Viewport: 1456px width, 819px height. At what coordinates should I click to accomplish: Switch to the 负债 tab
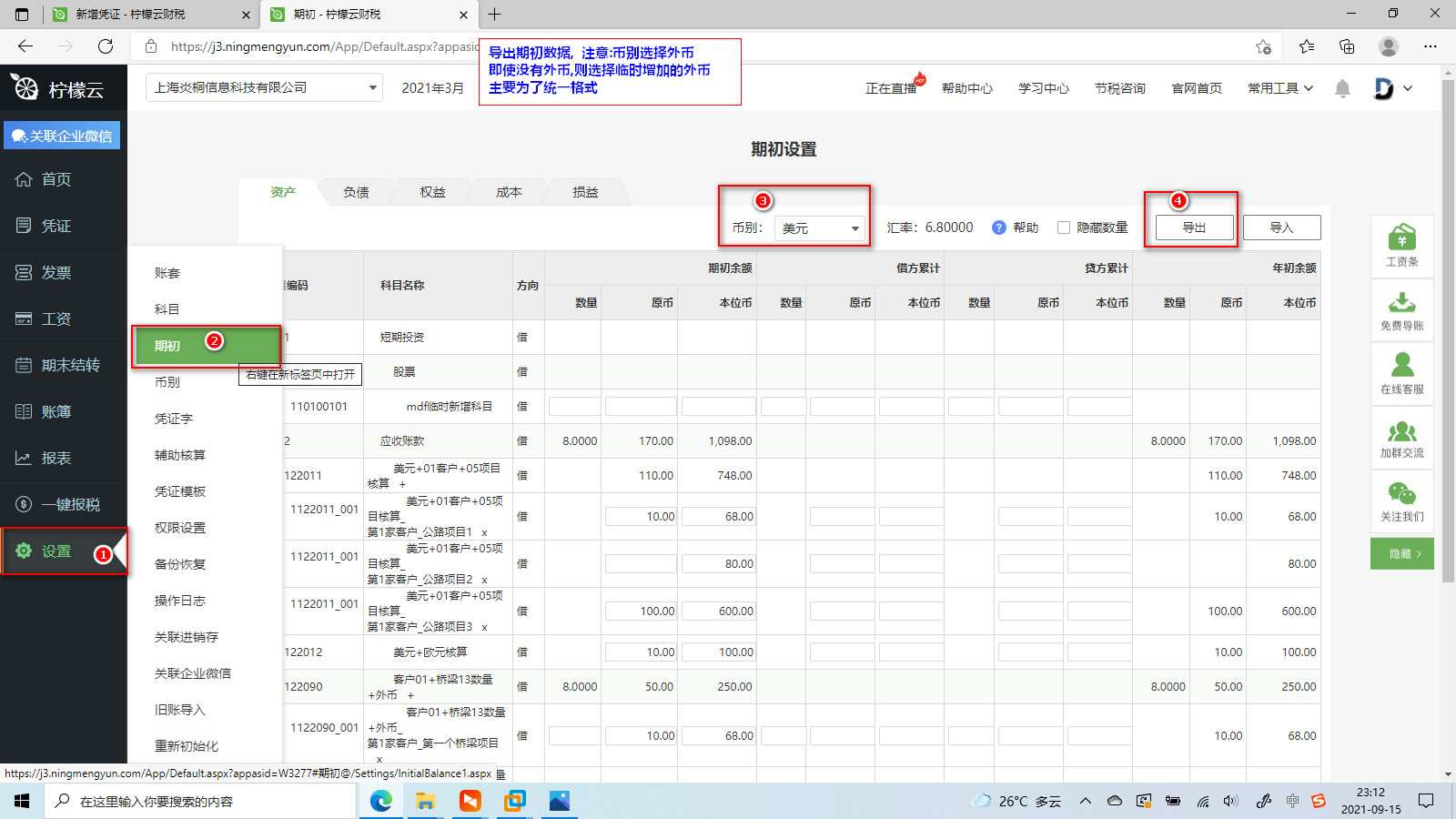pos(356,192)
